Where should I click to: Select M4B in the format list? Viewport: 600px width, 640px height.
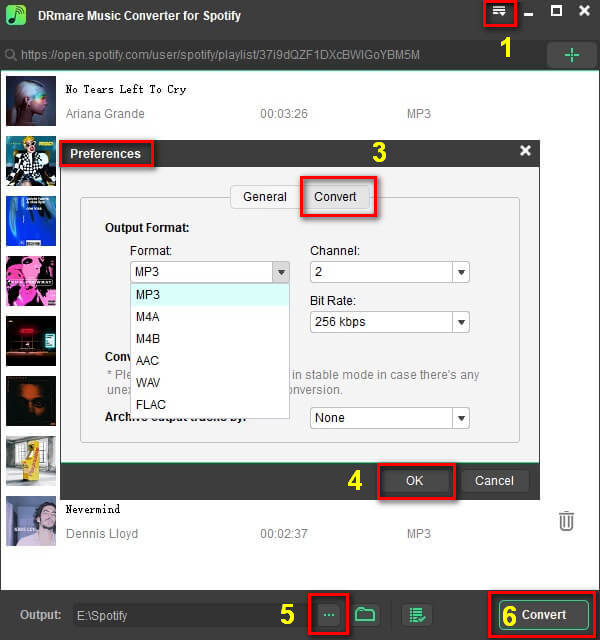pos(210,339)
